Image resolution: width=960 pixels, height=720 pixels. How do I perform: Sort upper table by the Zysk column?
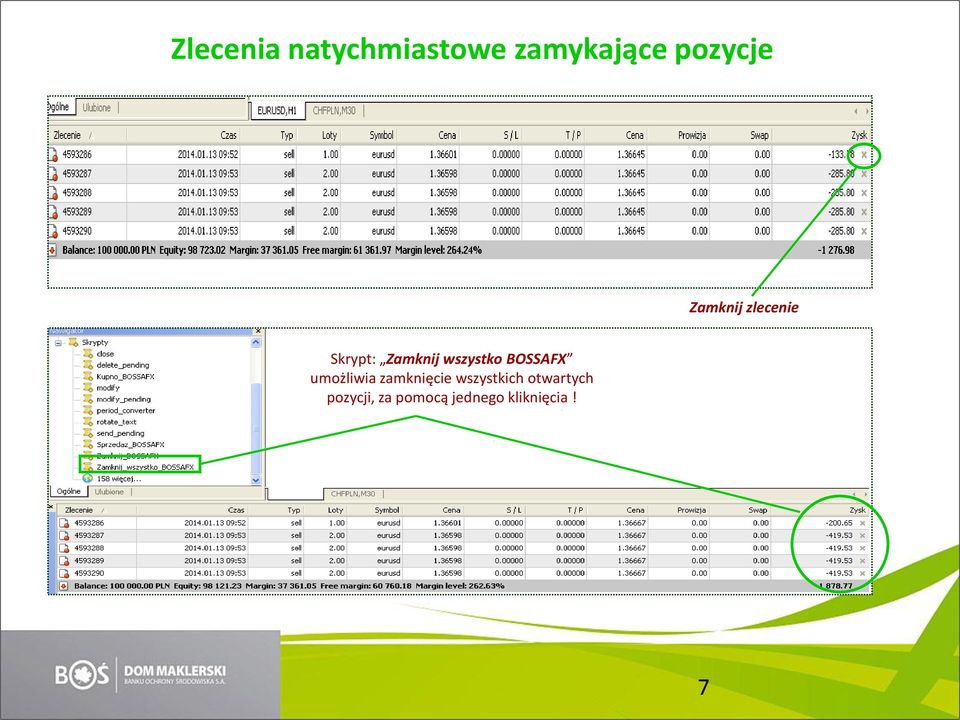tap(820, 135)
